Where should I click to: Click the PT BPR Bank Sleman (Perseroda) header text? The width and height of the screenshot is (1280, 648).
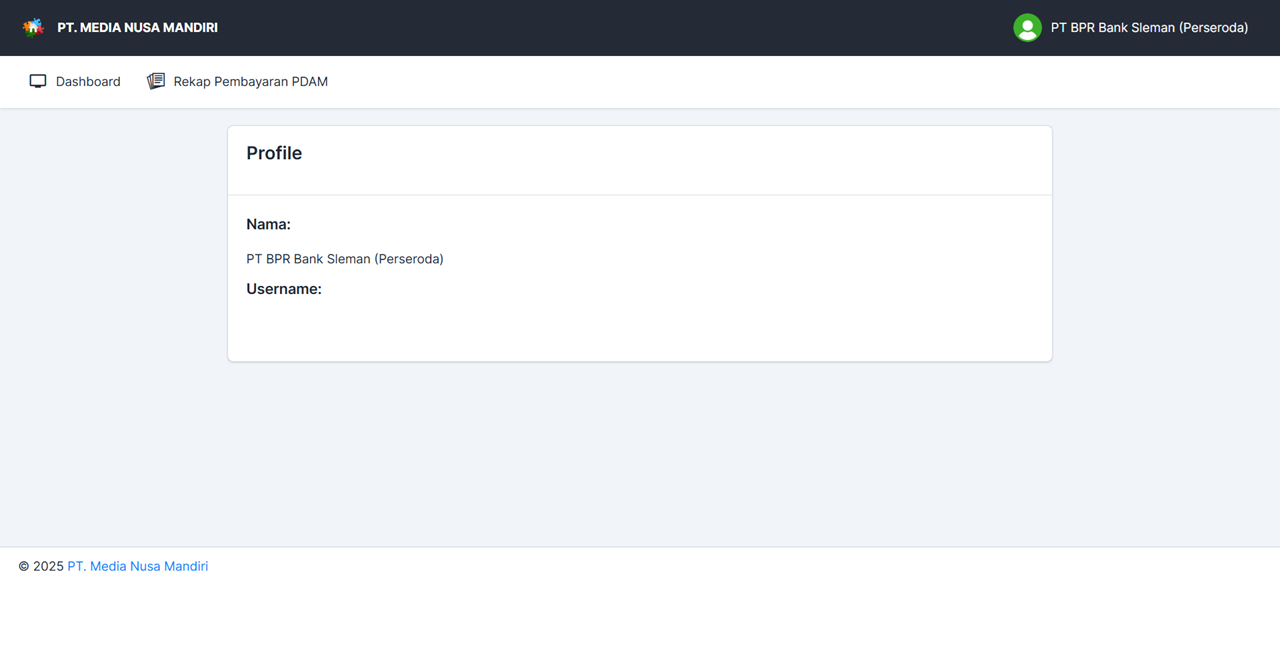tap(1147, 27)
